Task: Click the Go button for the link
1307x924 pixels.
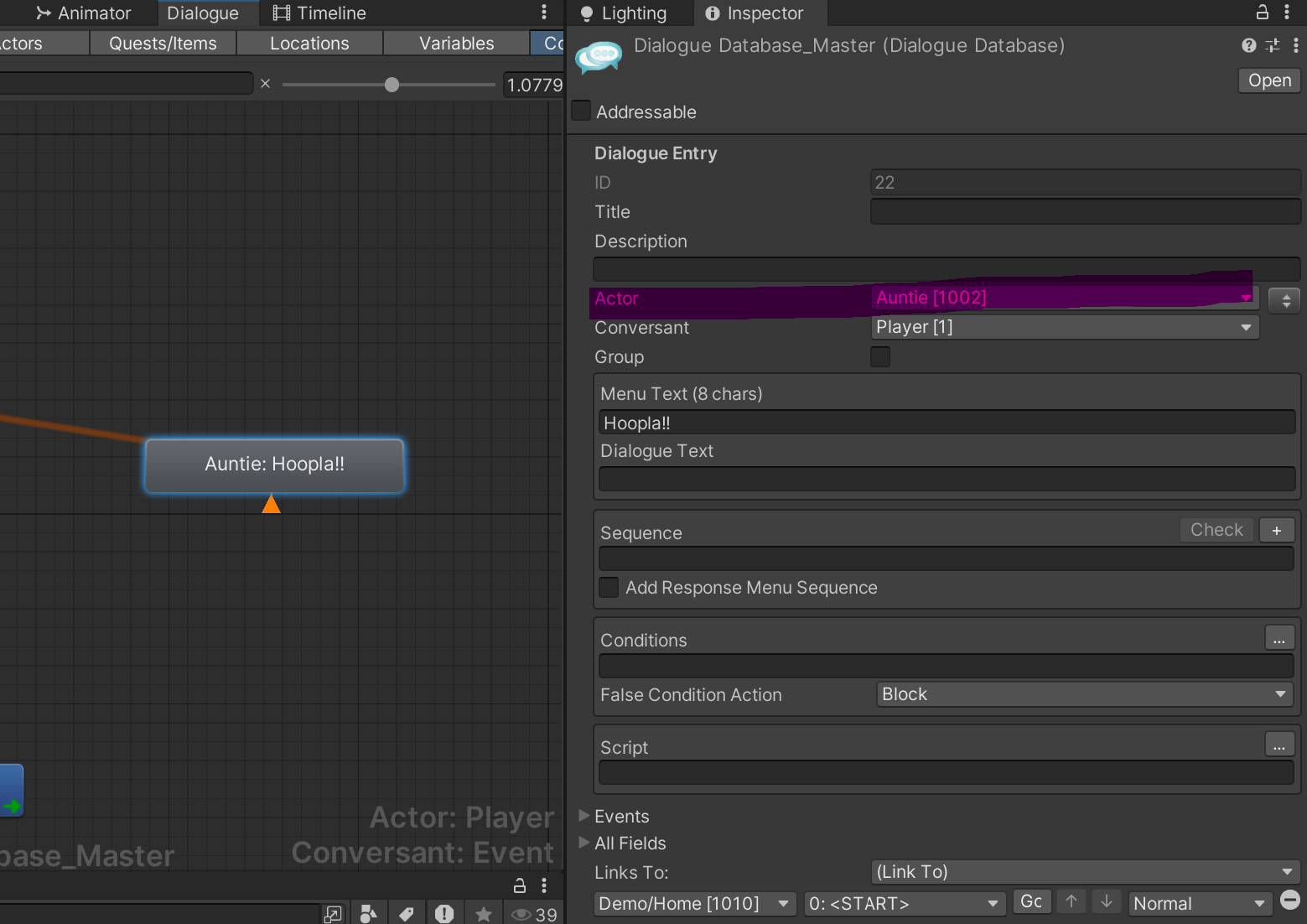Action: click(1031, 901)
